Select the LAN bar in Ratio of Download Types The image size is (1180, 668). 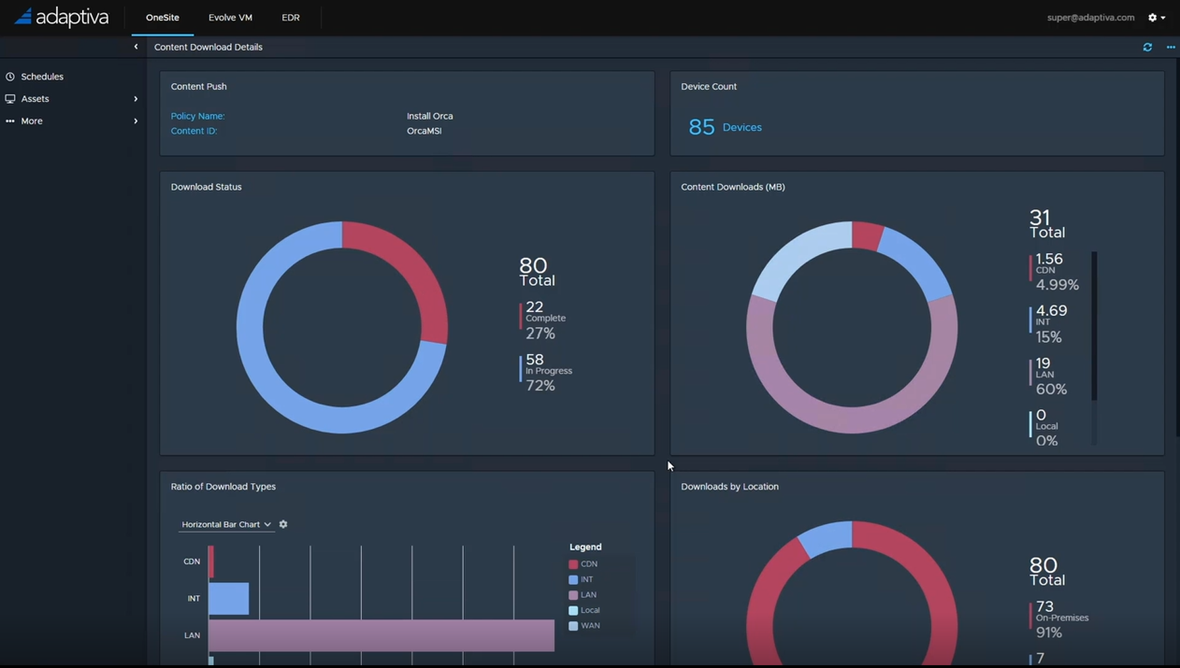point(380,634)
